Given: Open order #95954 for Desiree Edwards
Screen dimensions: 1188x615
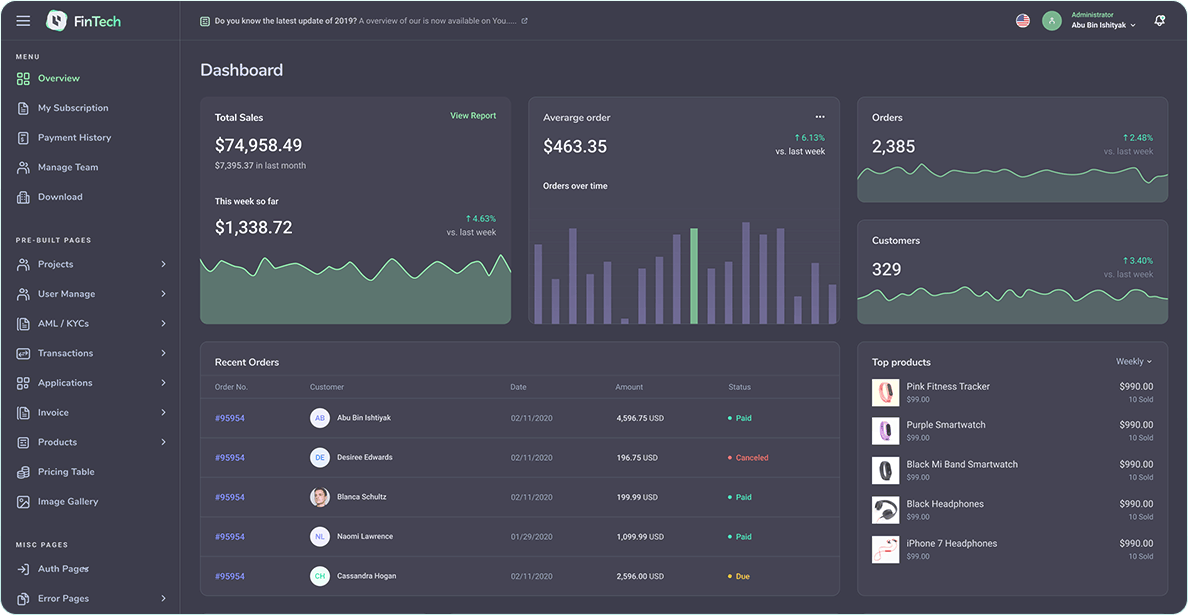Looking at the screenshot, I should (230, 458).
